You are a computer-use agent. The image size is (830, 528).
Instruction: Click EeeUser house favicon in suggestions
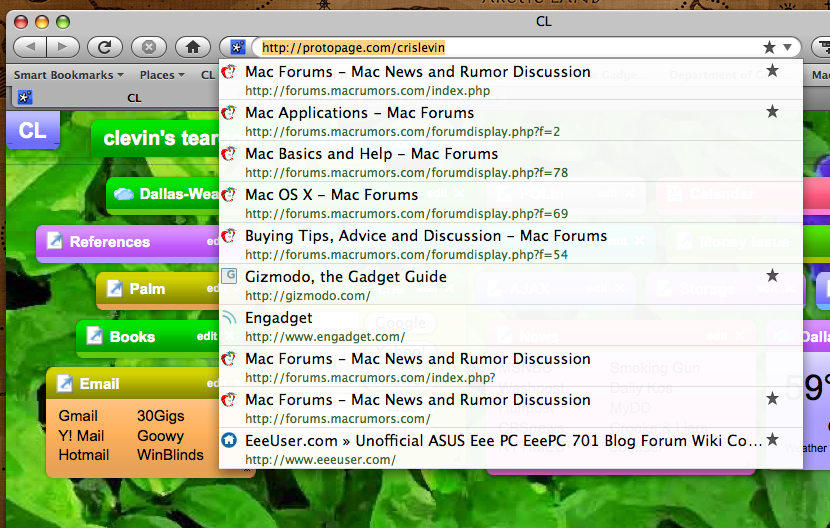[229, 440]
